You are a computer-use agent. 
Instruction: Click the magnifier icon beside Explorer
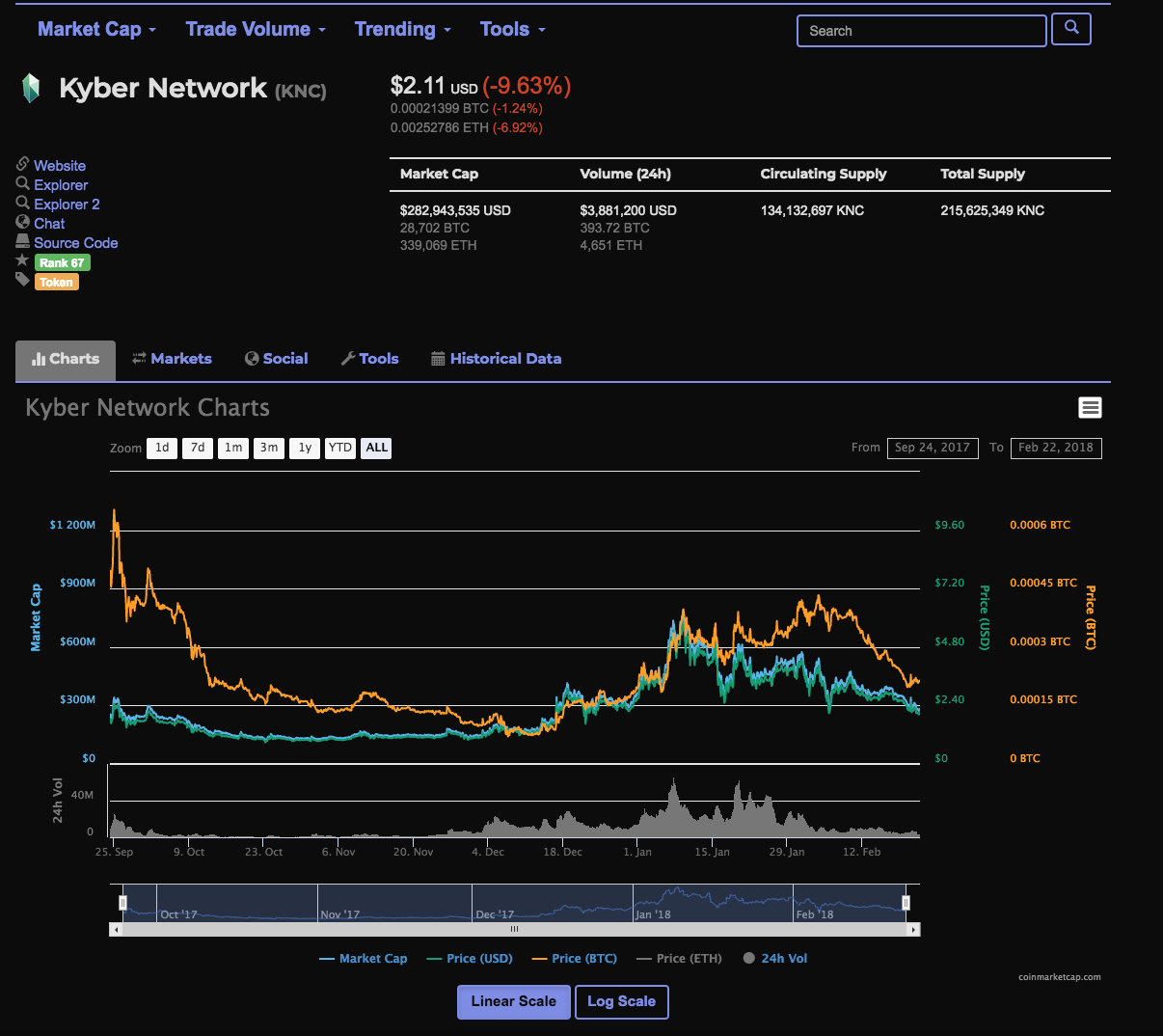point(22,183)
